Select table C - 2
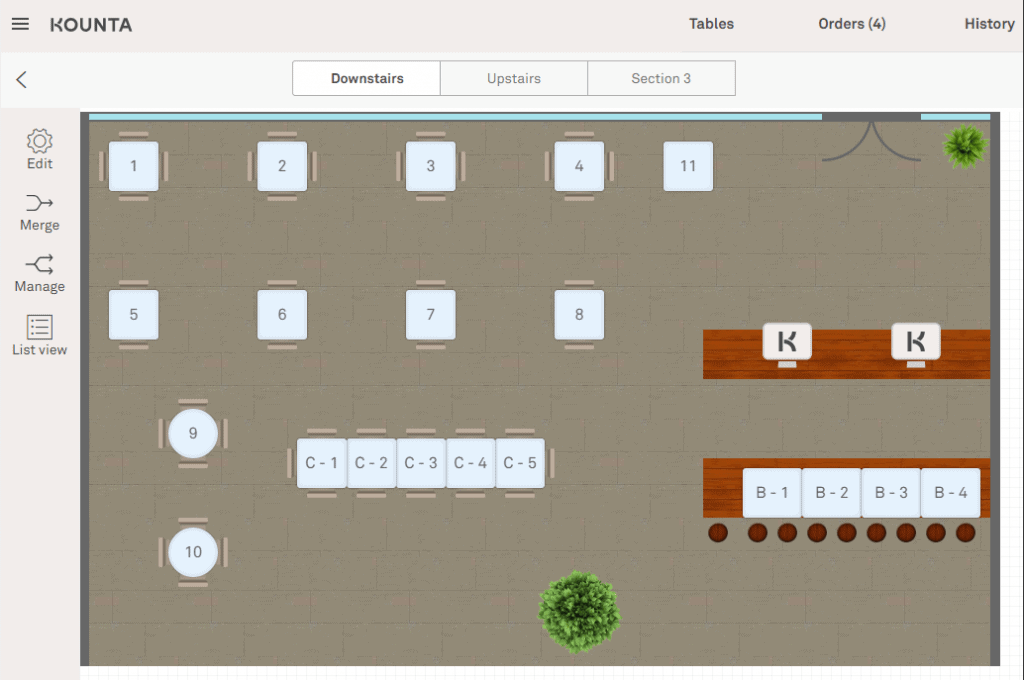Image resolution: width=1024 pixels, height=680 pixels. pyautogui.click(x=371, y=463)
